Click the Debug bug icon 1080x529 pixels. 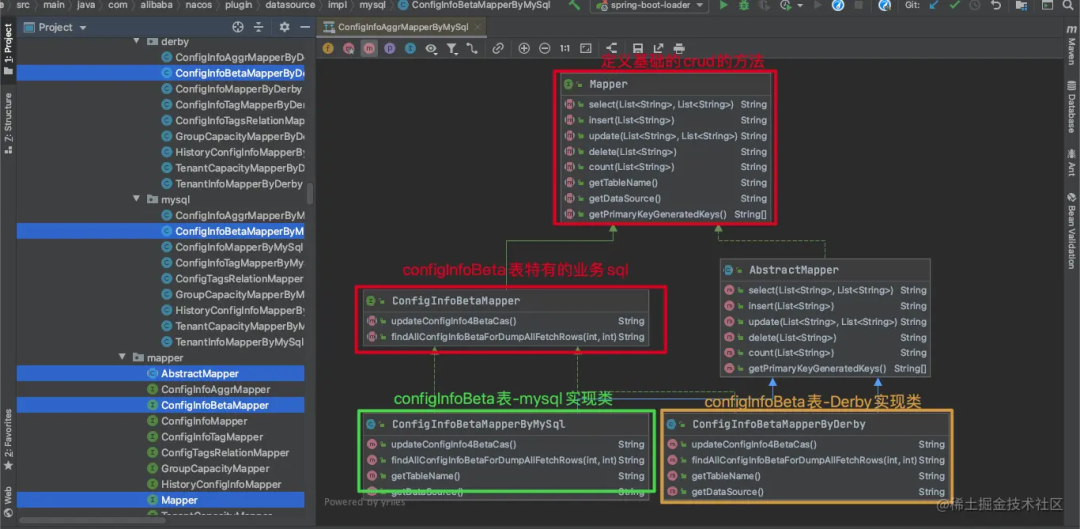[745, 6]
